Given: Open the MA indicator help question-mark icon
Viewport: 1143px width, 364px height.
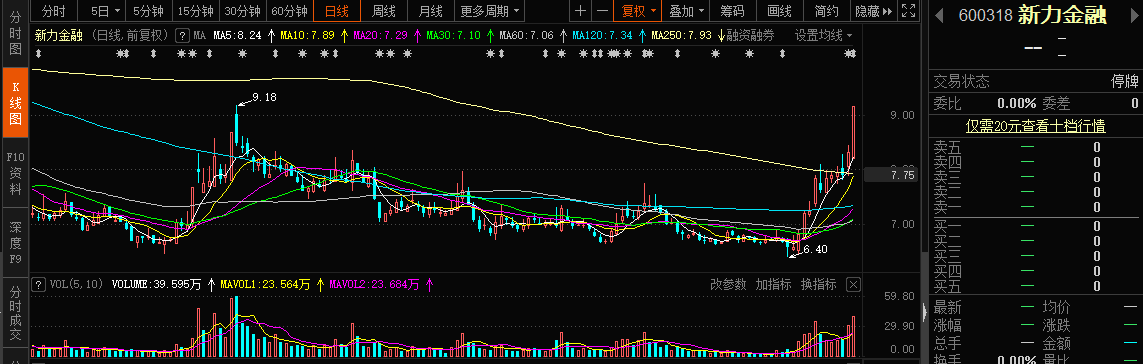Looking at the screenshot, I should point(182,35).
